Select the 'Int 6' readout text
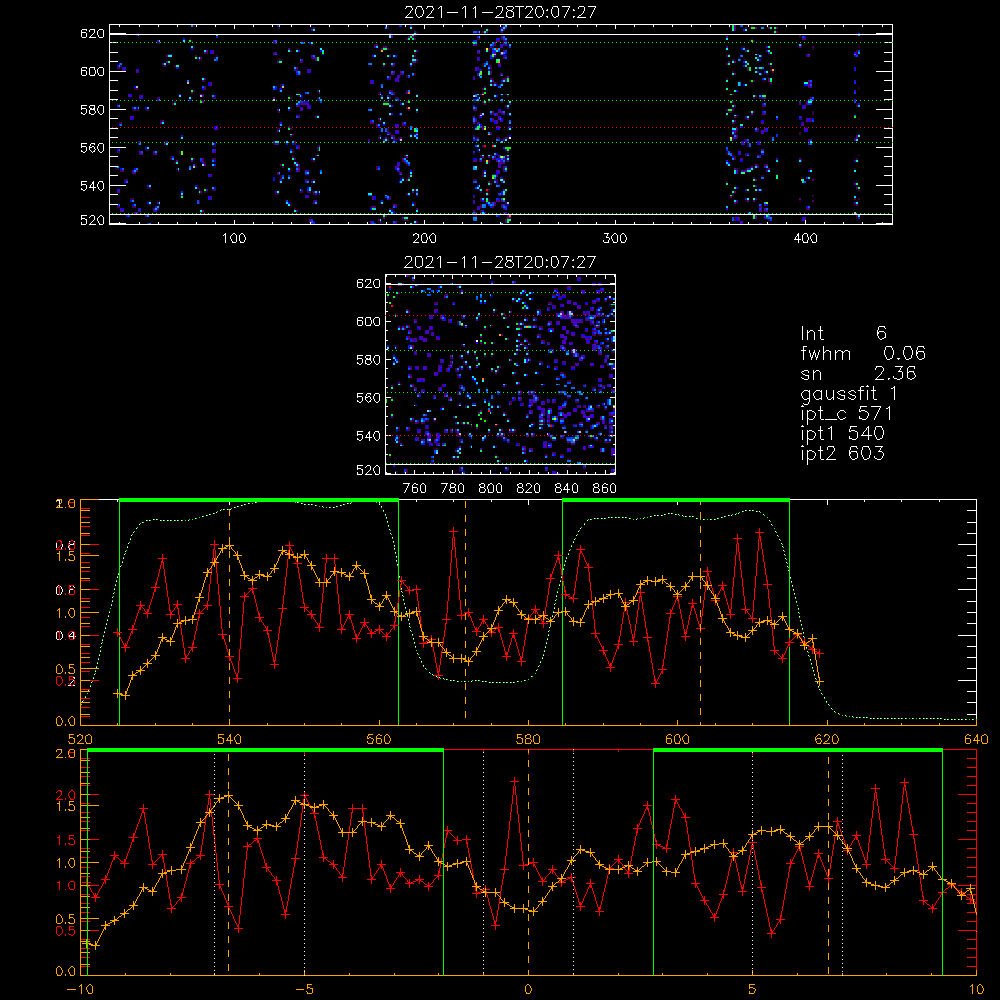 coord(843,333)
